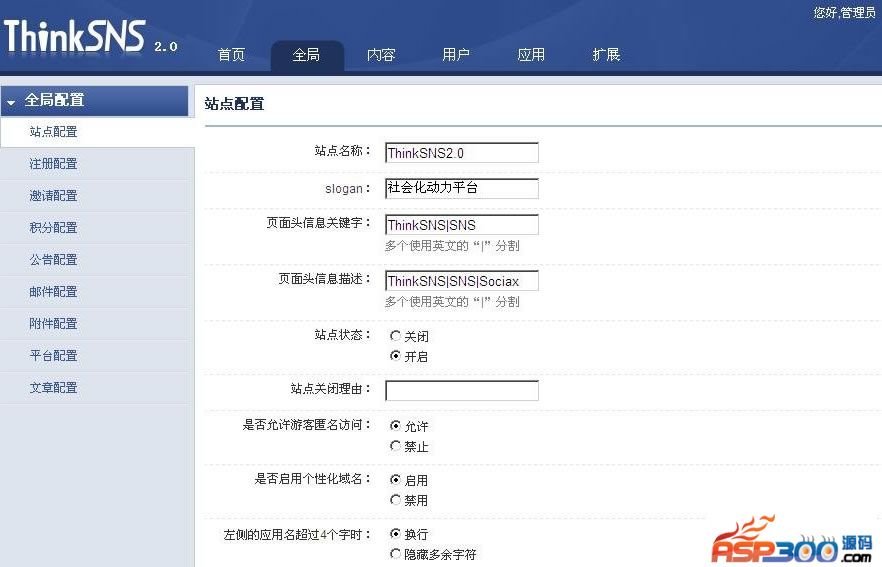Viewport: 882px width, 567px height.
Task: Click hint text under 页面头信息关键字 field
Action: (x=452, y=246)
